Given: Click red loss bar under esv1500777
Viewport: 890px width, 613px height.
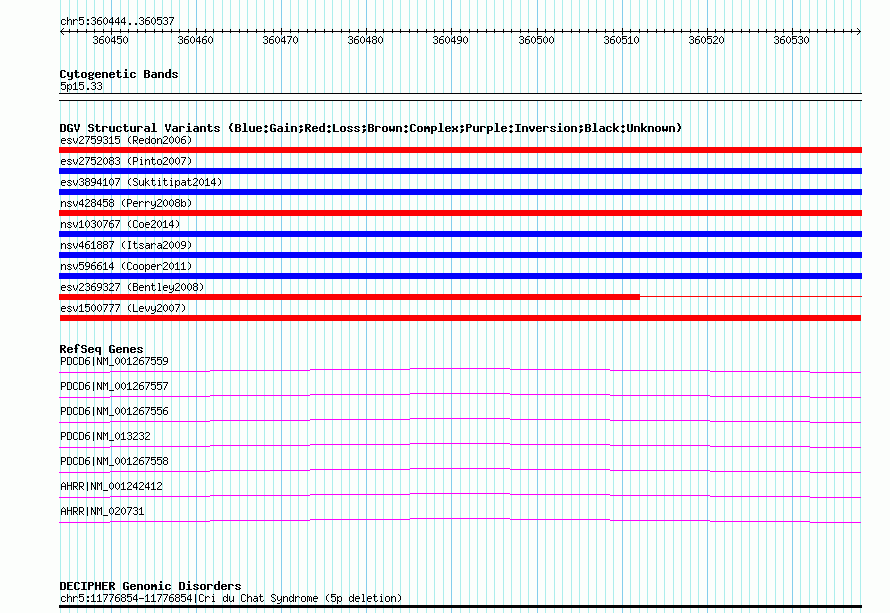Looking at the screenshot, I should (460, 318).
